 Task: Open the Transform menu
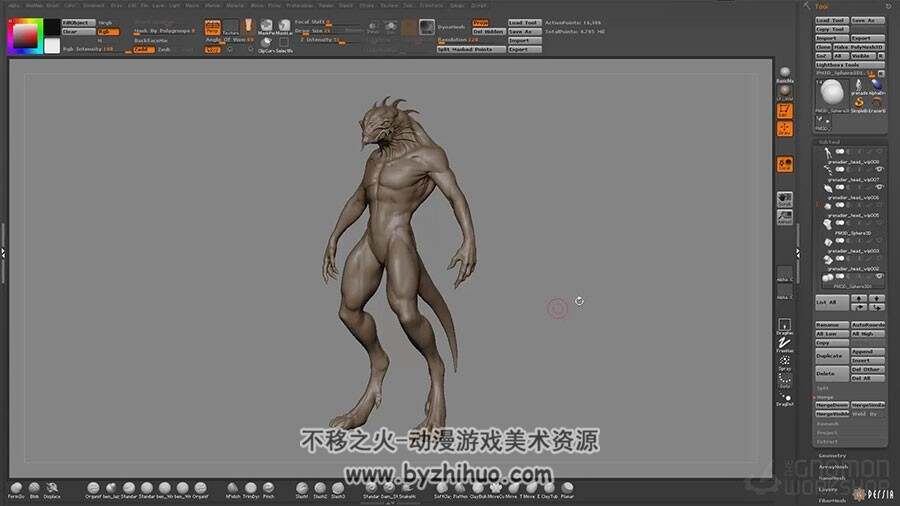point(431,5)
